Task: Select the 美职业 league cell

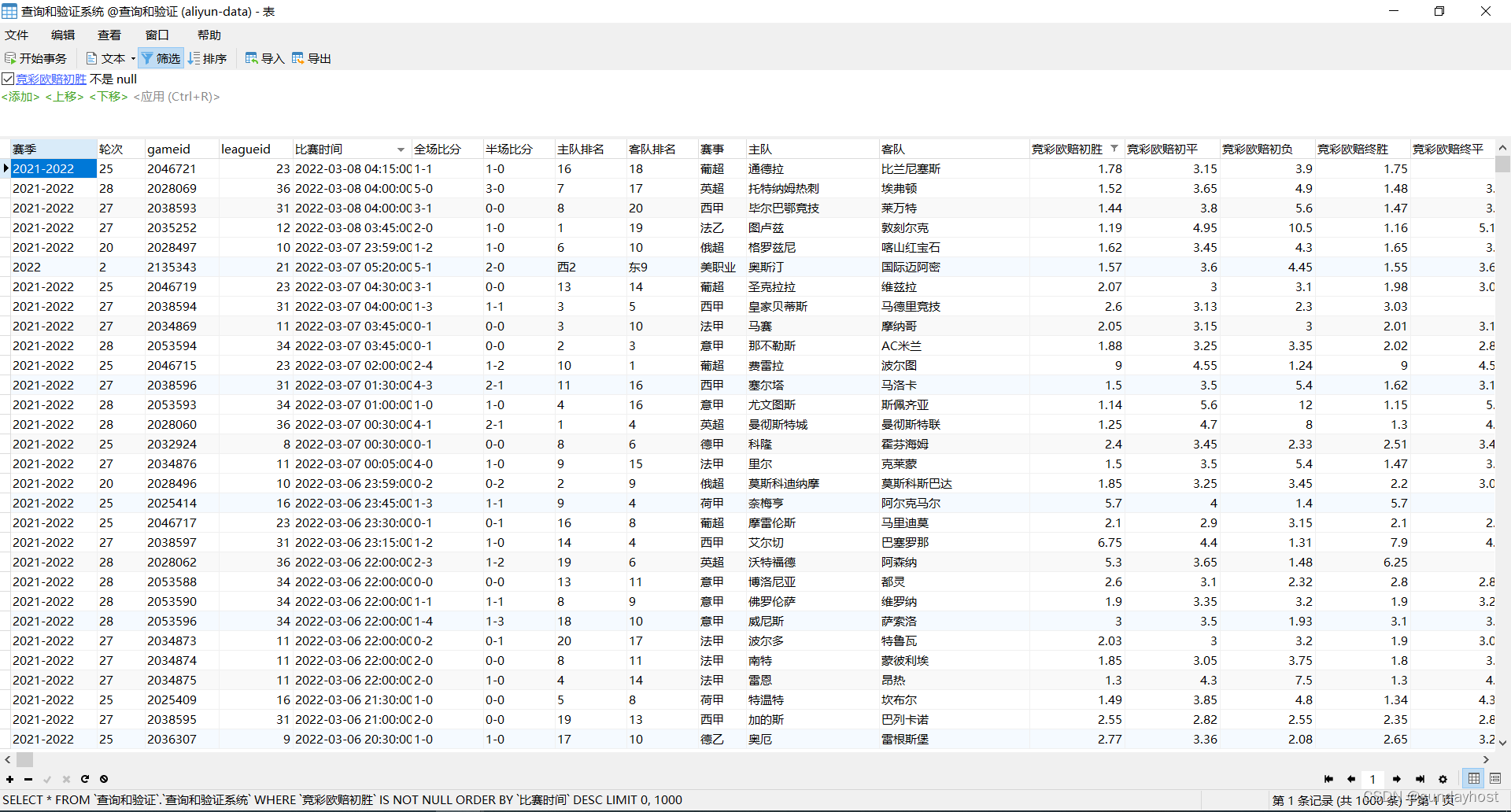Action: (x=721, y=267)
